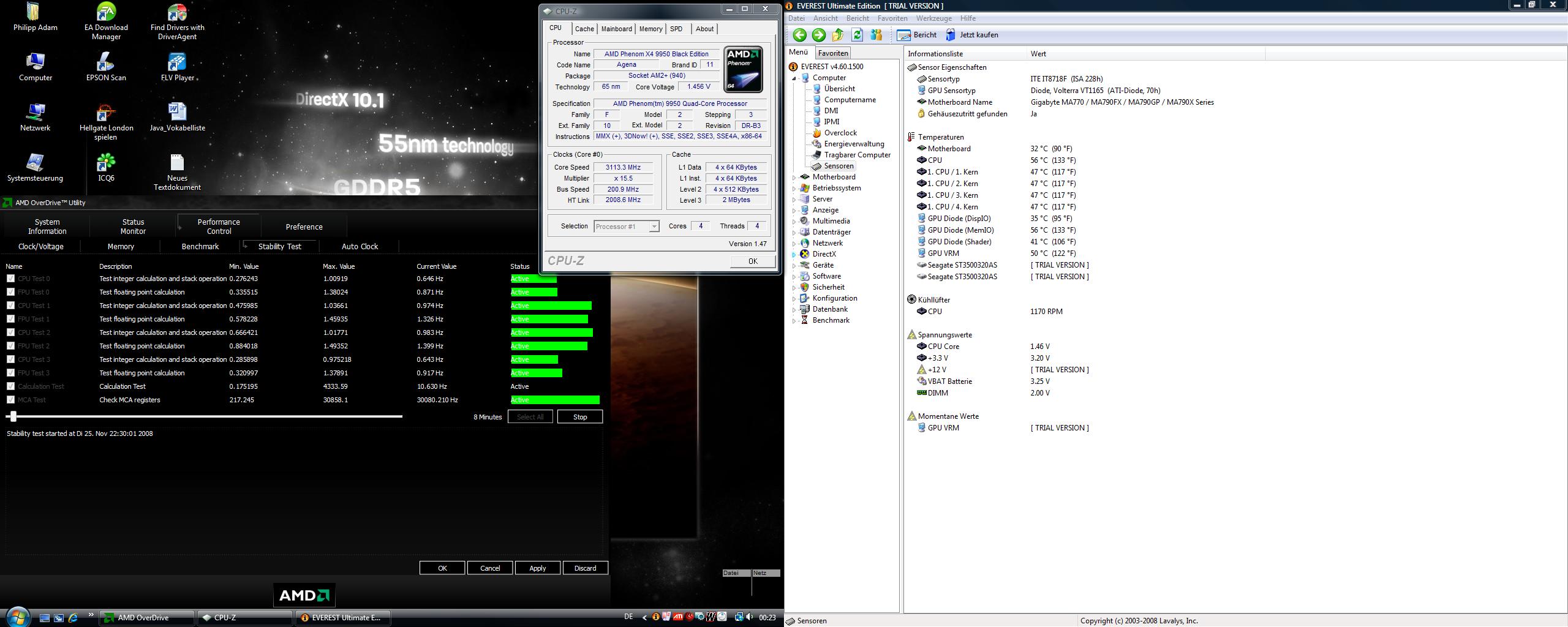
Task: Uncheck the FPU Test 0 checkbox
Action: coord(10,292)
